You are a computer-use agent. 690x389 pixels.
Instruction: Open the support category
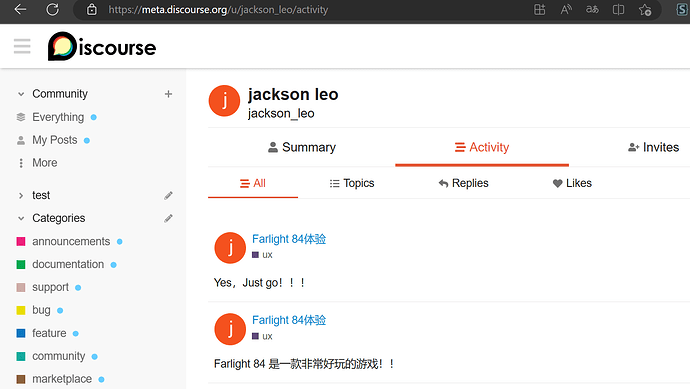(50, 287)
